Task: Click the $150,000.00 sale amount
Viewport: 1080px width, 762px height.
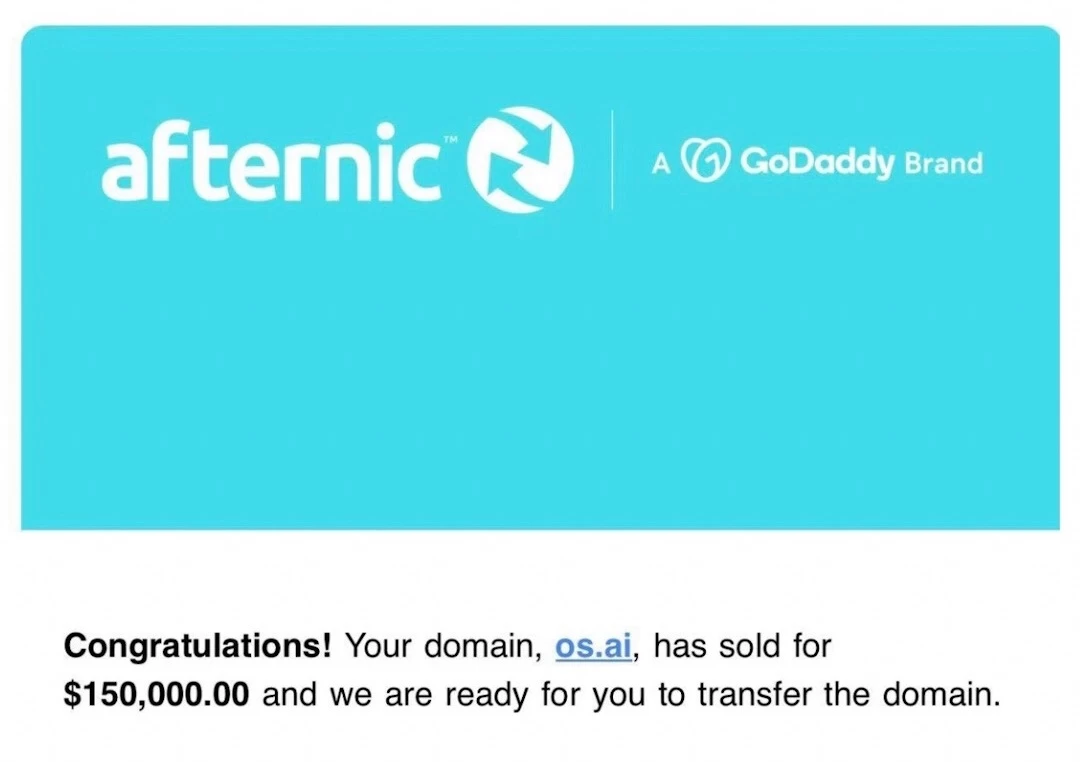Action: click(156, 694)
